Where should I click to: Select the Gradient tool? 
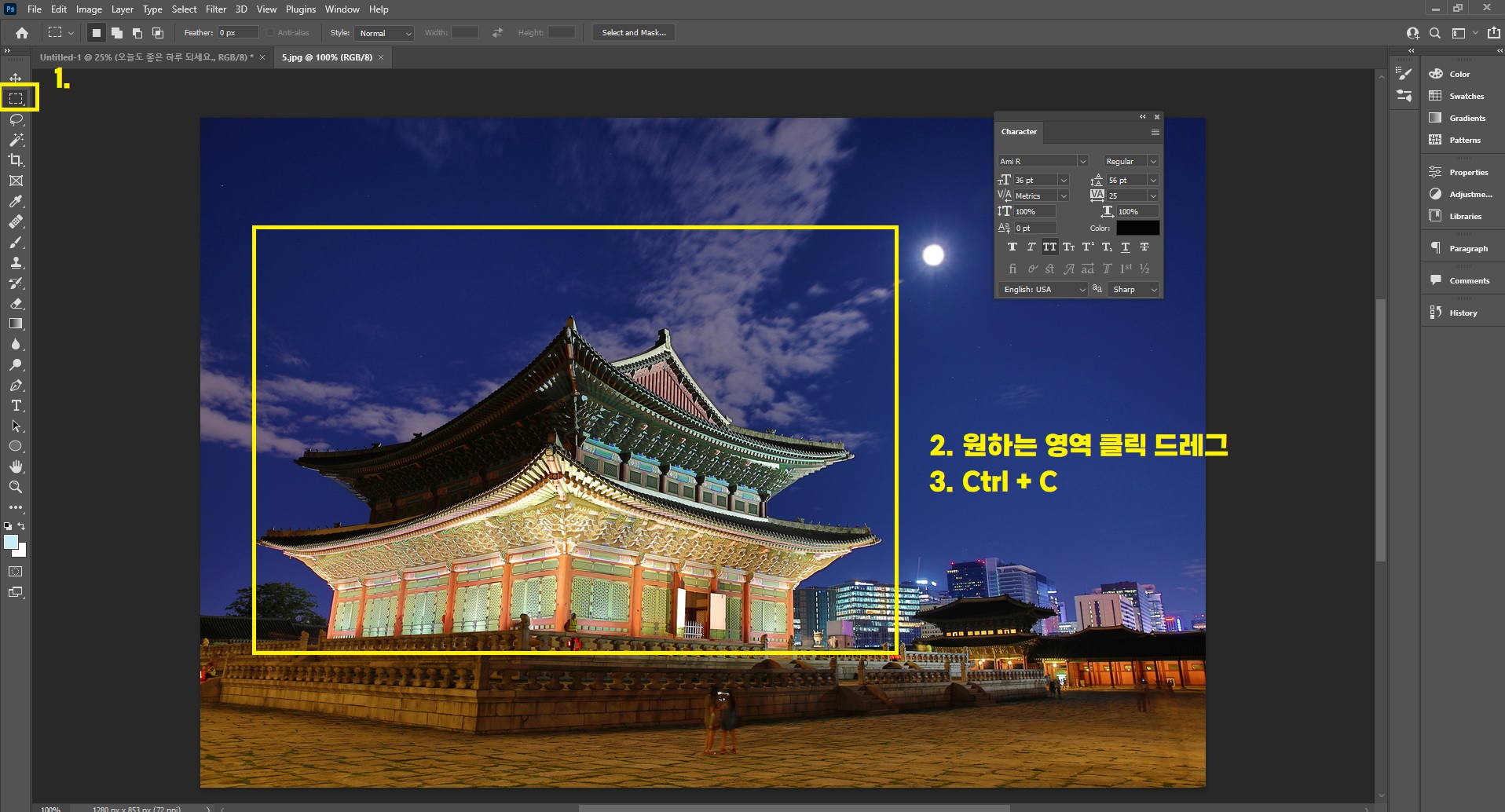pos(16,324)
